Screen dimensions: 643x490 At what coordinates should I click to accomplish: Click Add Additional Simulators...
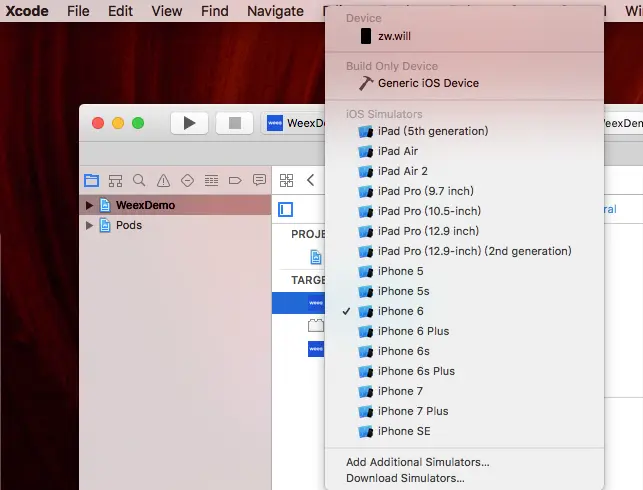click(x=464, y=462)
